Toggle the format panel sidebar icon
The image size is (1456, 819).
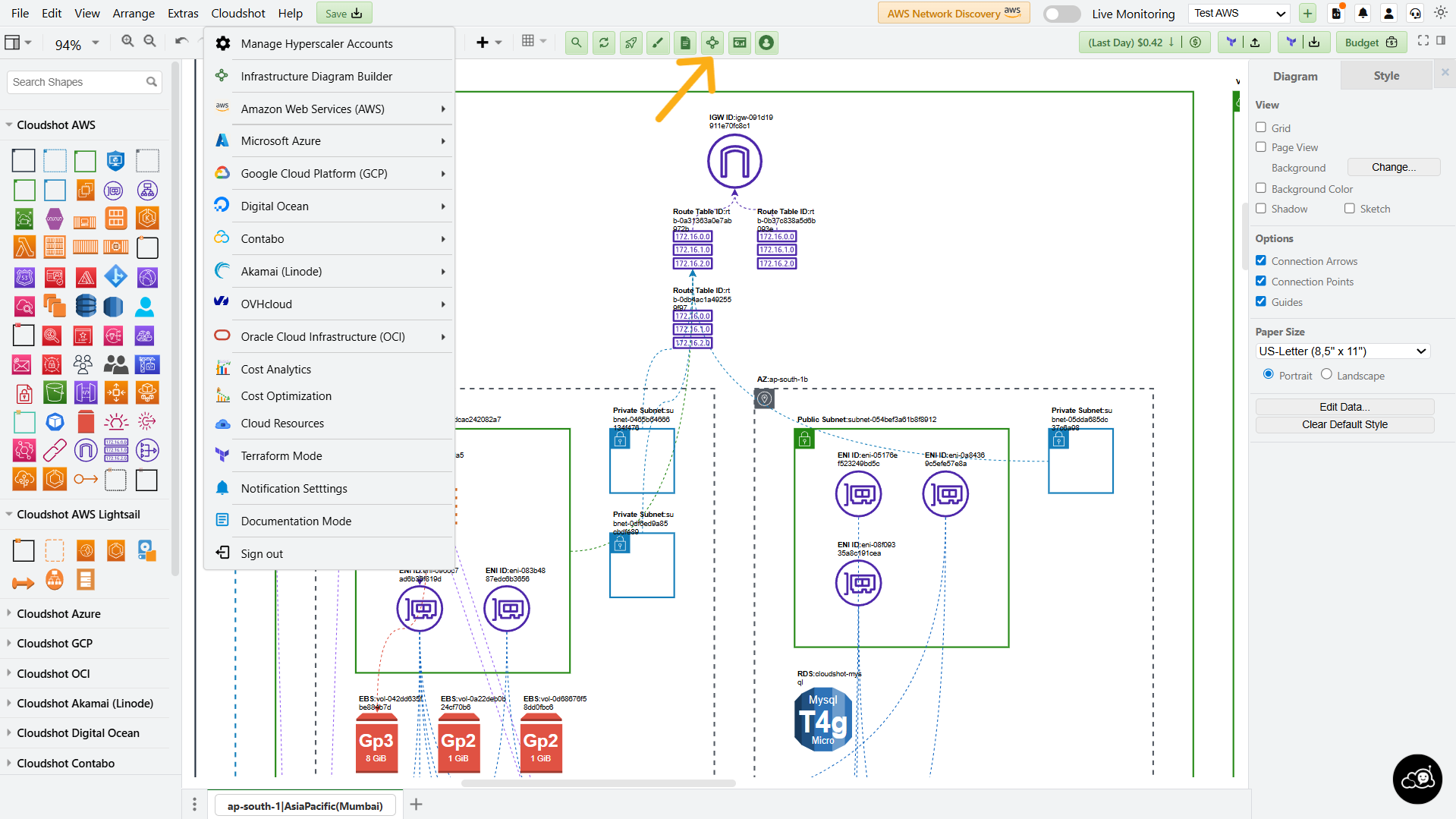pyautogui.click(x=1441, y=41)
